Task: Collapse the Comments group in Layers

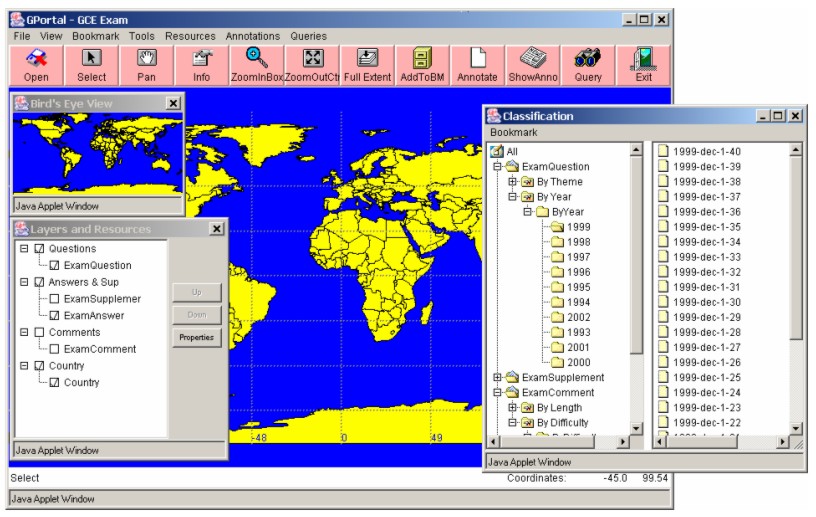Action: pos(24,332)
